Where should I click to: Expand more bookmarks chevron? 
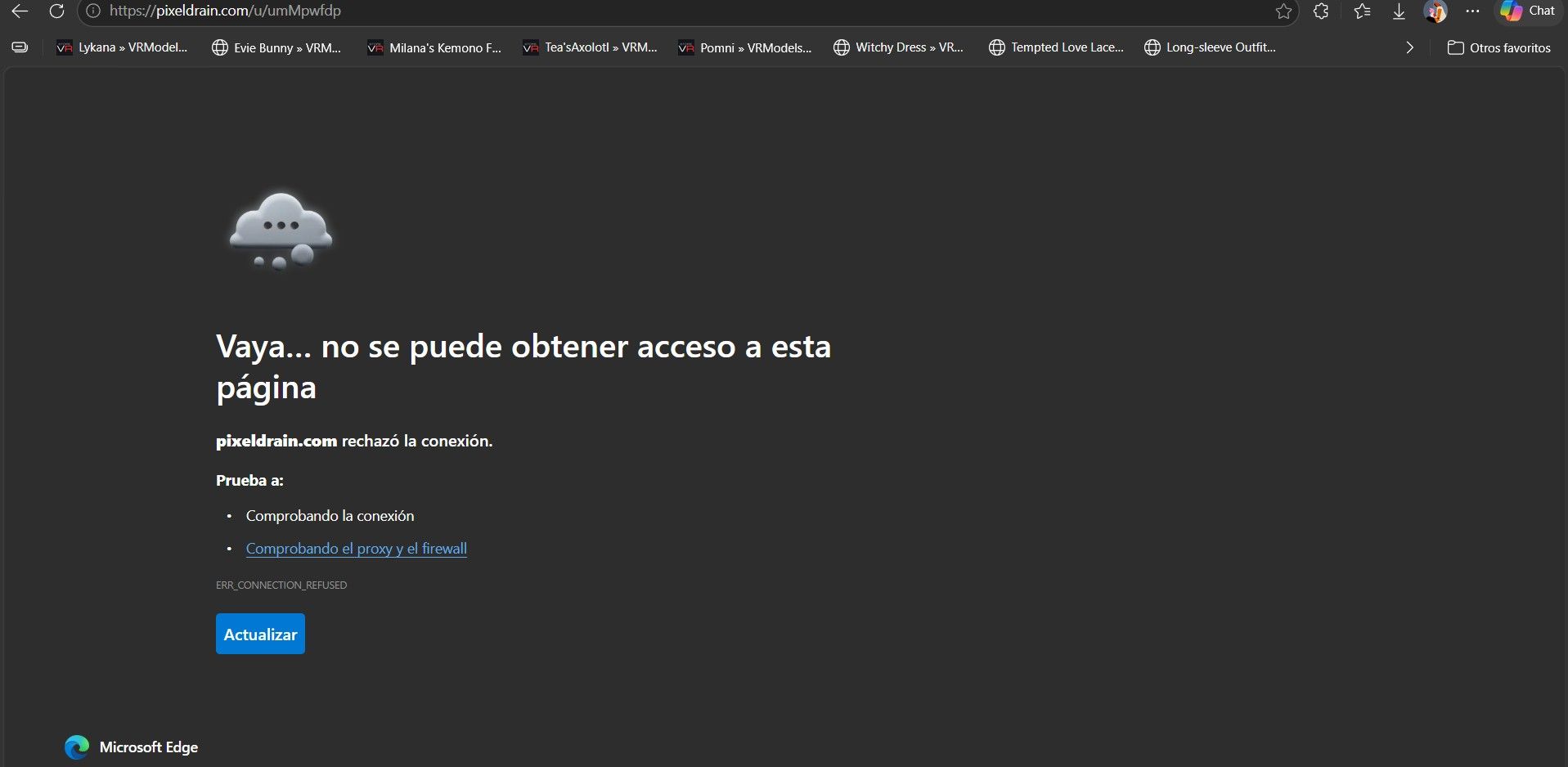coord(1409,47)
